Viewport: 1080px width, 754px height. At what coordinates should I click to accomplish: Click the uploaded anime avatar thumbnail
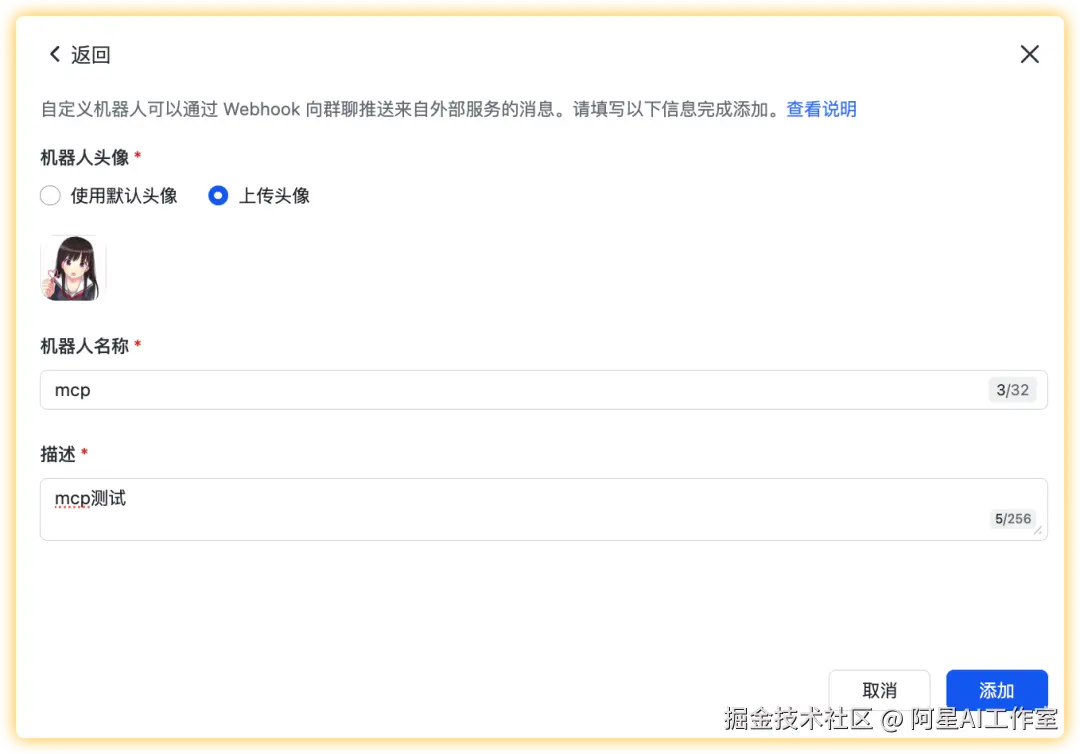click(x=72, y=267)
